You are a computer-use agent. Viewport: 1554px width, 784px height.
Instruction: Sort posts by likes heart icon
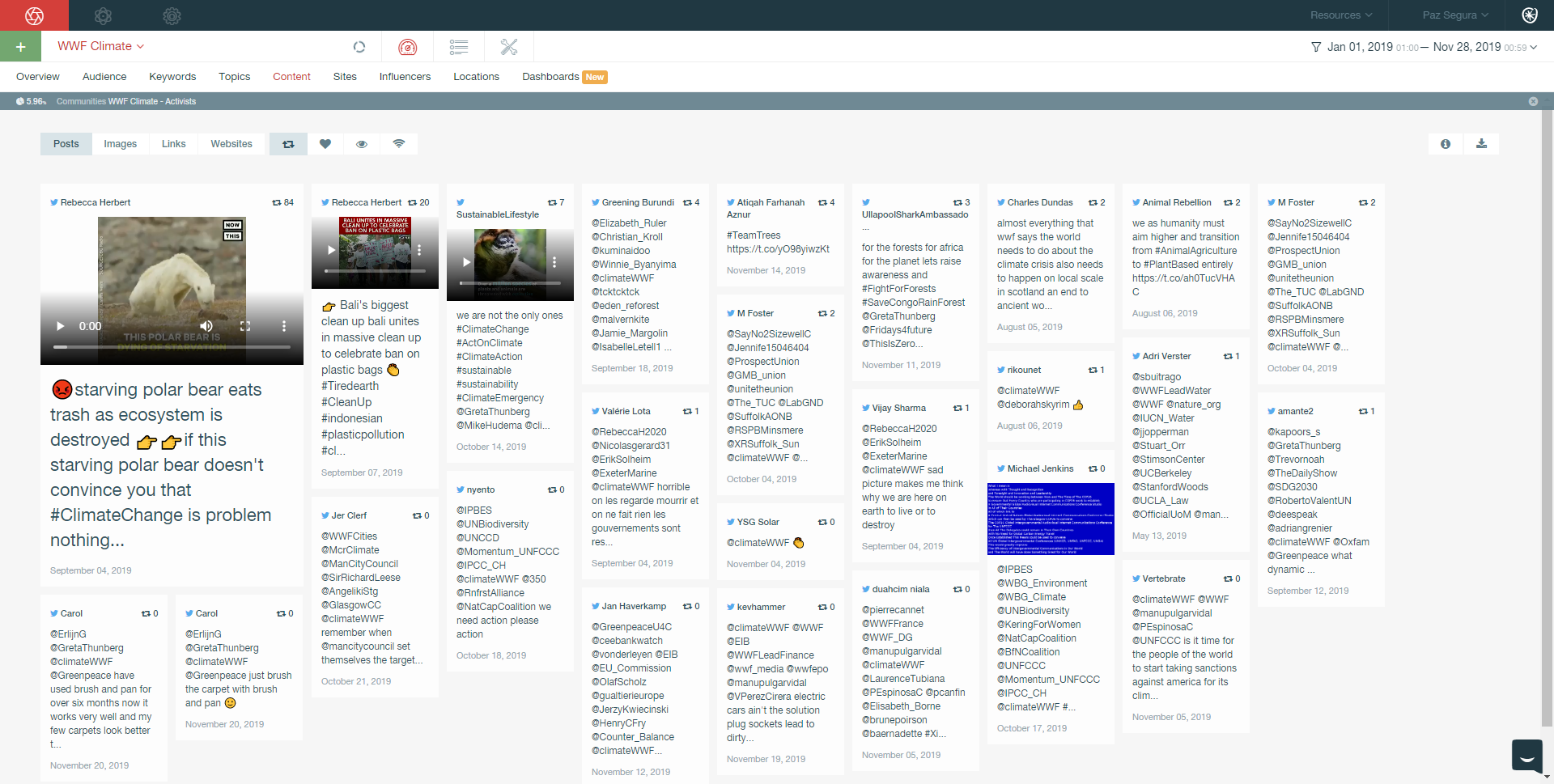(325, 144)
